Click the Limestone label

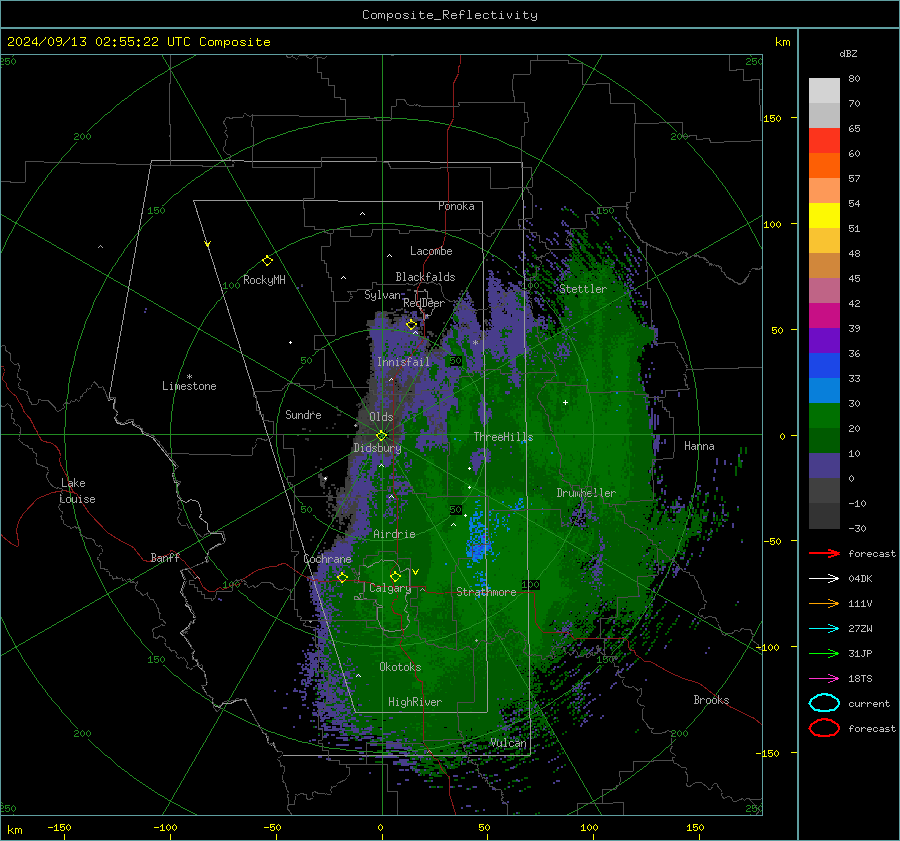coord(189,386)
